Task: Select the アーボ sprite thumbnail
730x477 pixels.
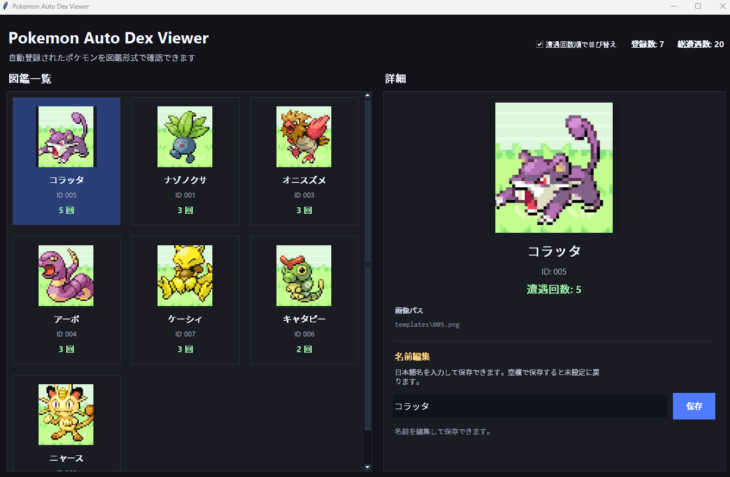Action: [x=66, y=275]
